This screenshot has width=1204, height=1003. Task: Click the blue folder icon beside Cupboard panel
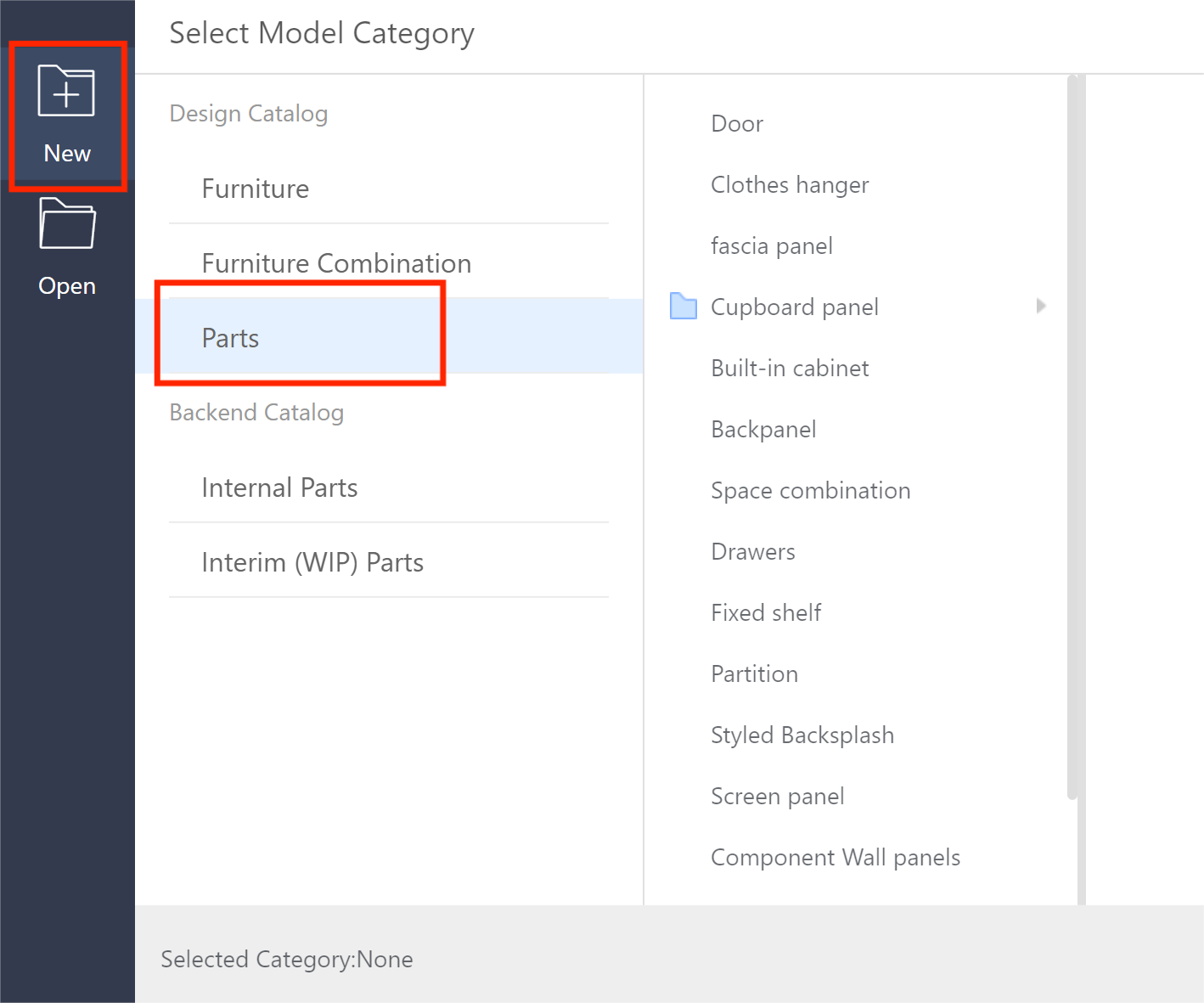[684, 306]
